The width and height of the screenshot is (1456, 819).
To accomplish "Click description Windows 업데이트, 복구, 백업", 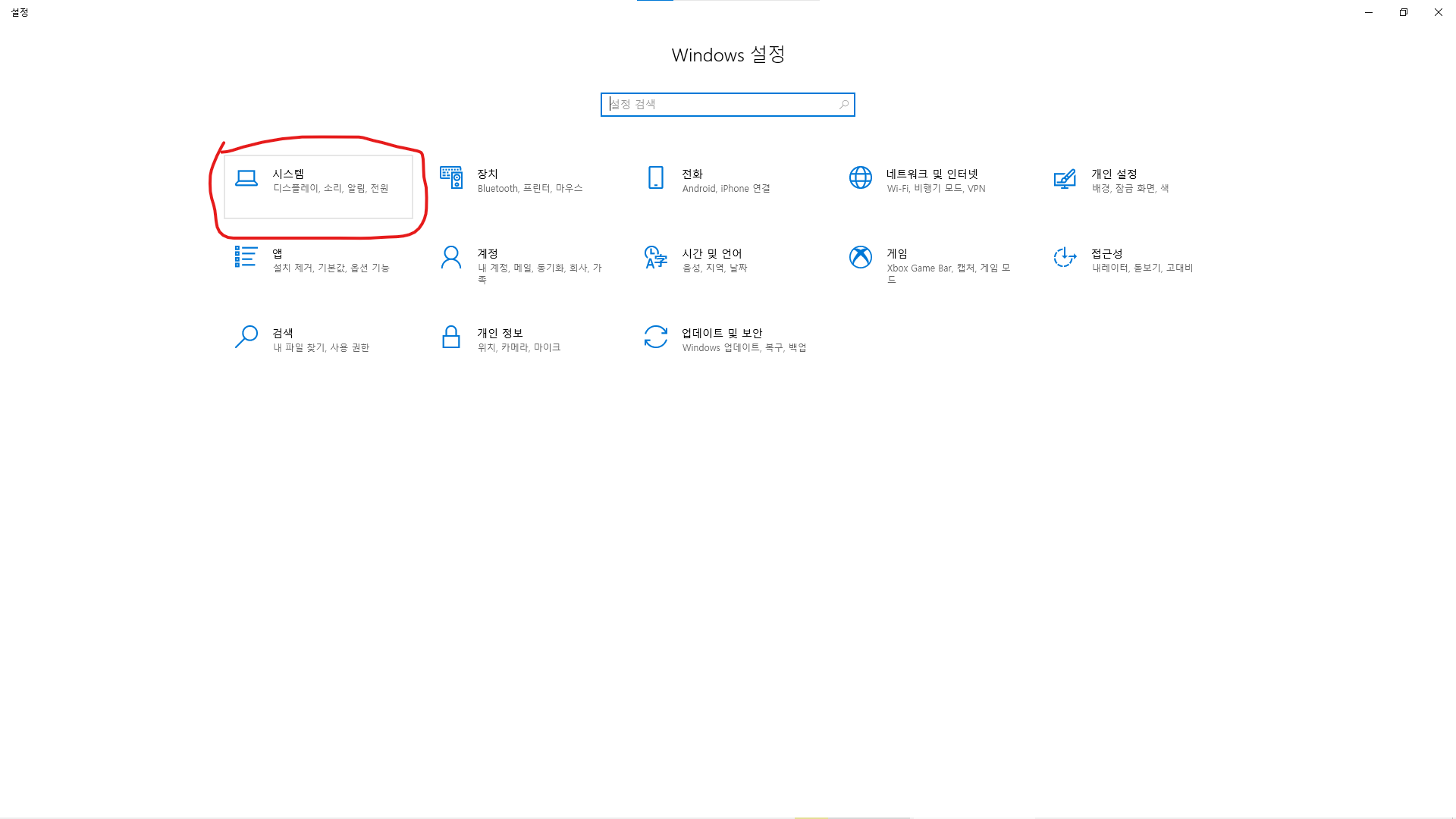I will [745, 348].
